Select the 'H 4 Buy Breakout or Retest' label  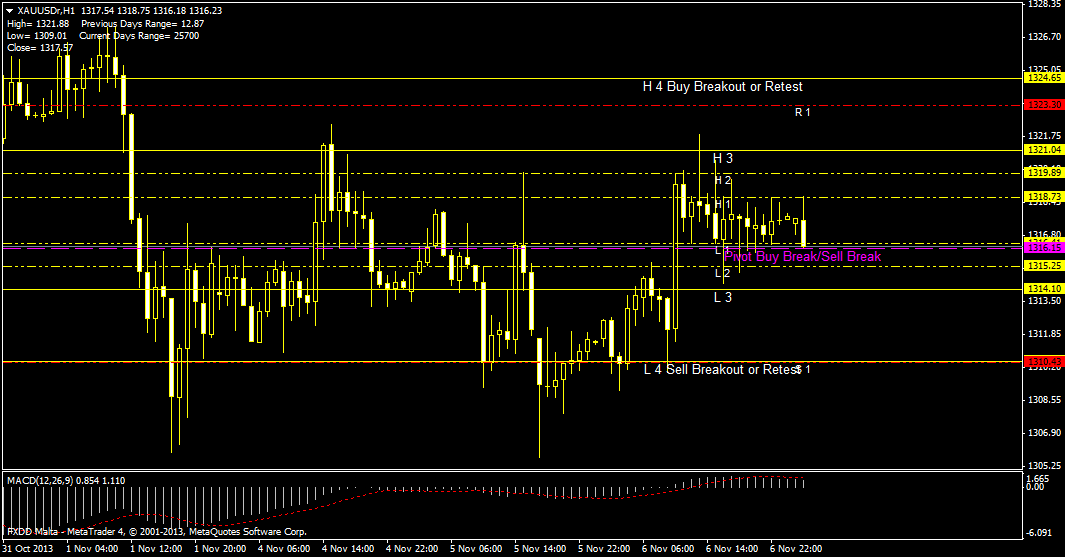pyautogui.click(x=722, y=87)
